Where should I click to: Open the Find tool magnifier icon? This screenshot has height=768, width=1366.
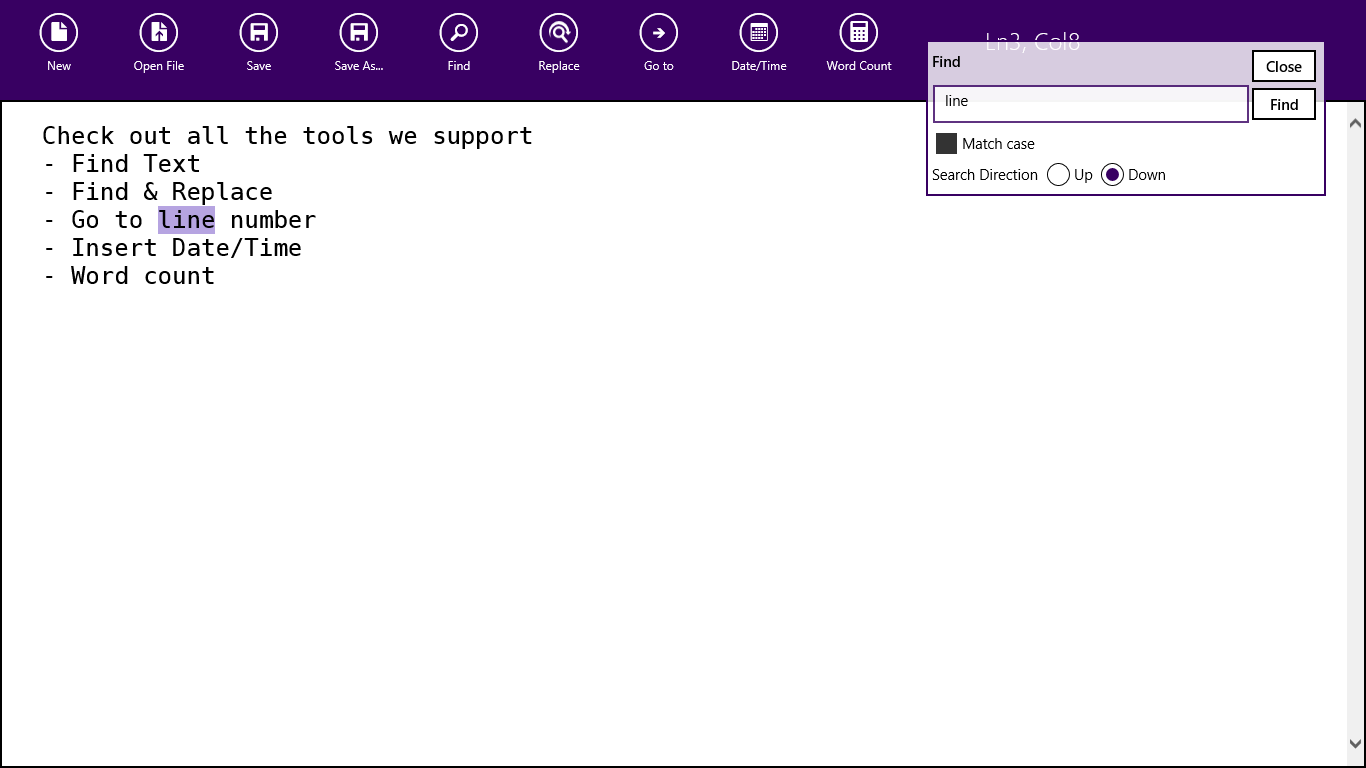[459, 33]
